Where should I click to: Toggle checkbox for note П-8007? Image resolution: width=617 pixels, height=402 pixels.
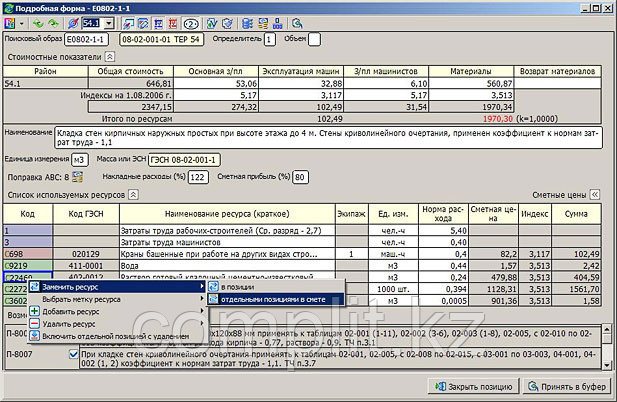[x=73, y=354]
